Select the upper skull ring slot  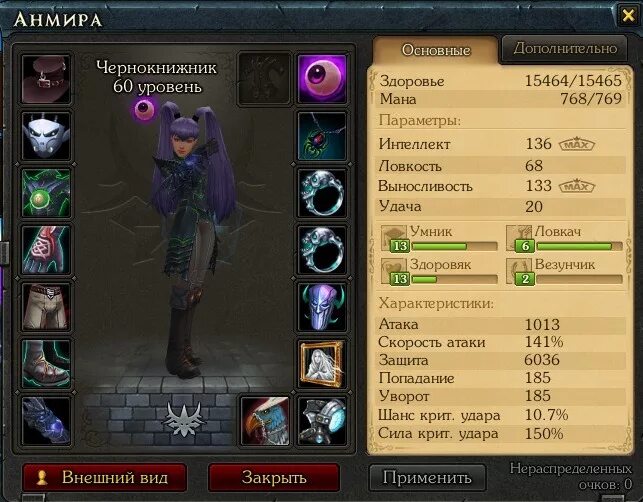tap(322, 193)
